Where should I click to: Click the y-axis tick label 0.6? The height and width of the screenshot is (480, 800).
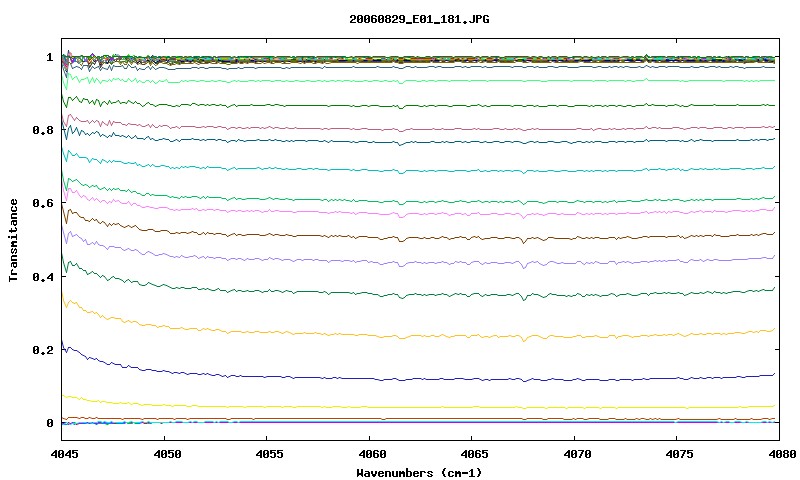point(43,203)
